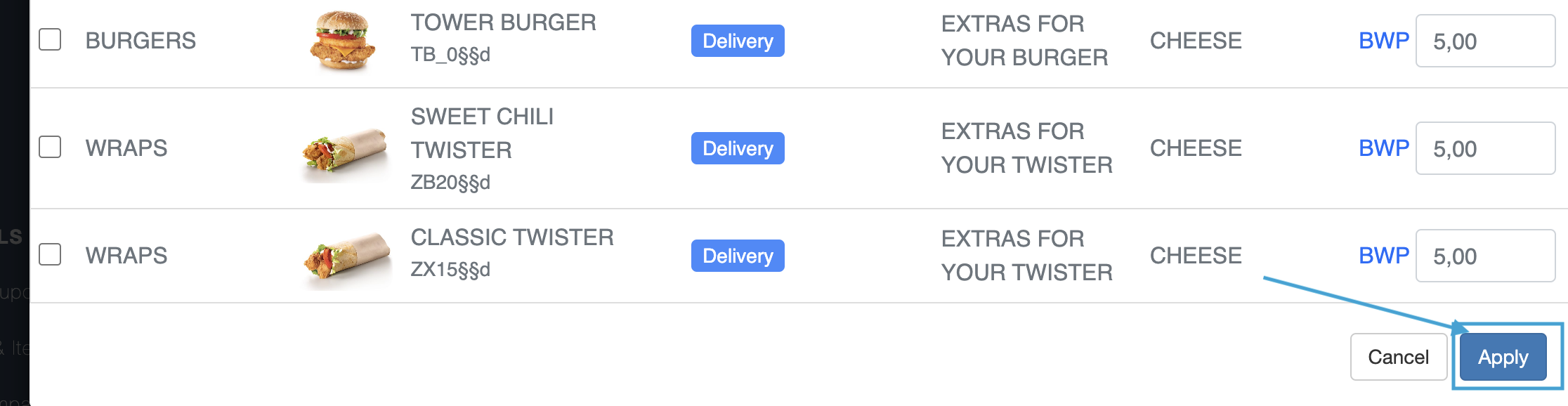Focus the Sweet Chili Twister cheese price field
1568x406 pixels.
click(x=1485, y=148)
